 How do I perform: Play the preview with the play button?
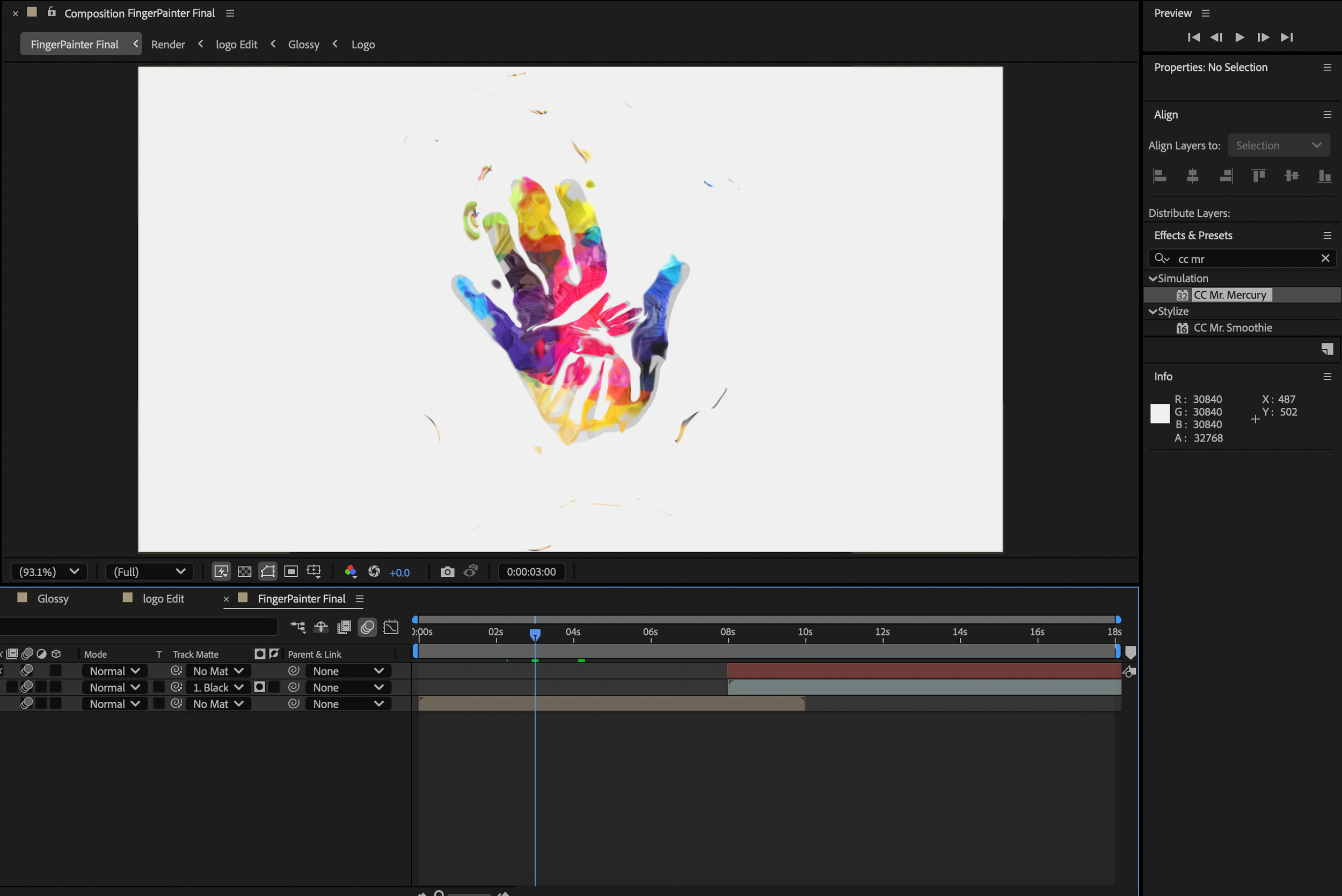pos(1239,37)
